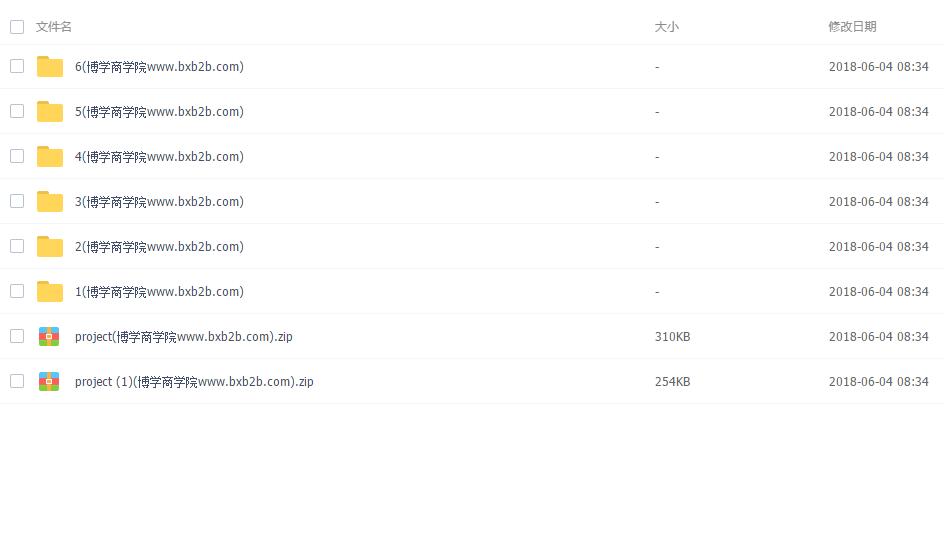Check the box for folder 6
The image size is (944, 552).
click(x=17, y=66)
